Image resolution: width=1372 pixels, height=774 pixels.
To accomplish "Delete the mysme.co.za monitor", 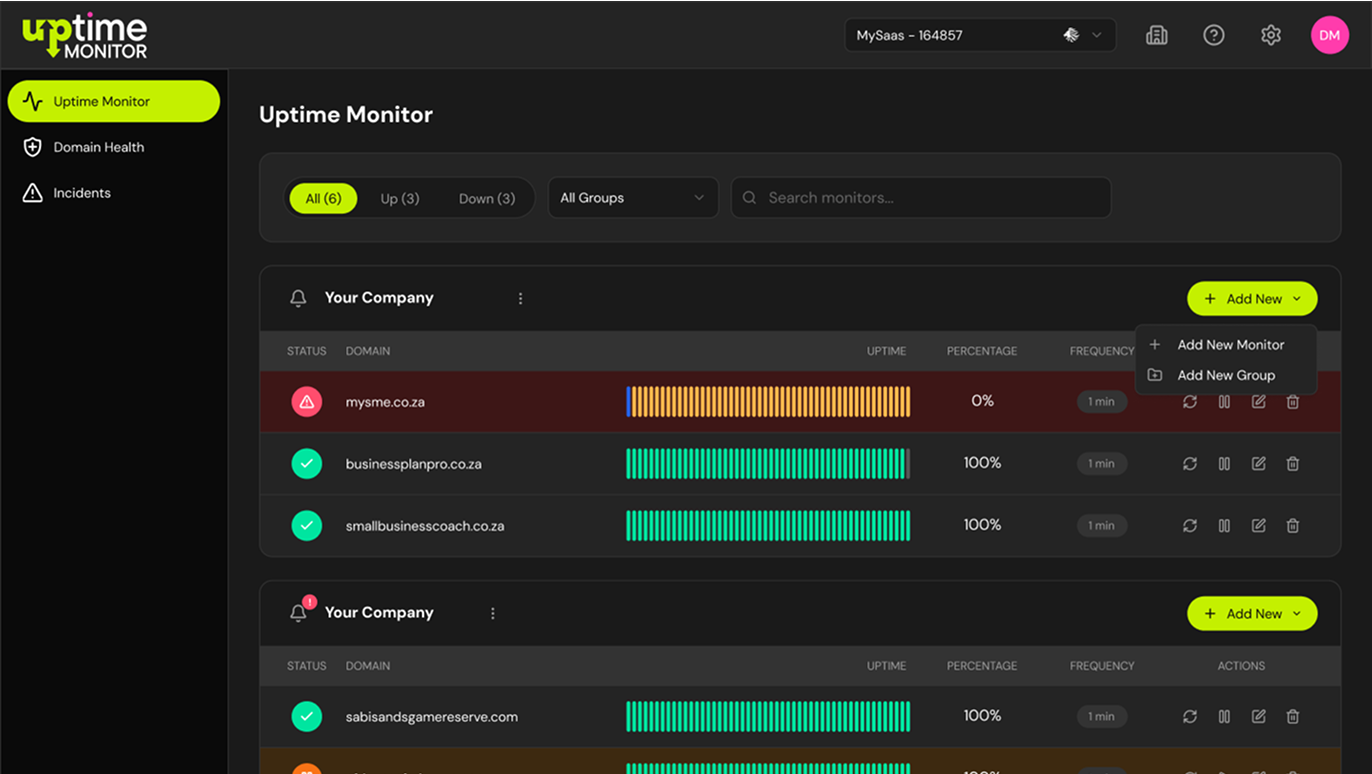I will (1292, 402).
